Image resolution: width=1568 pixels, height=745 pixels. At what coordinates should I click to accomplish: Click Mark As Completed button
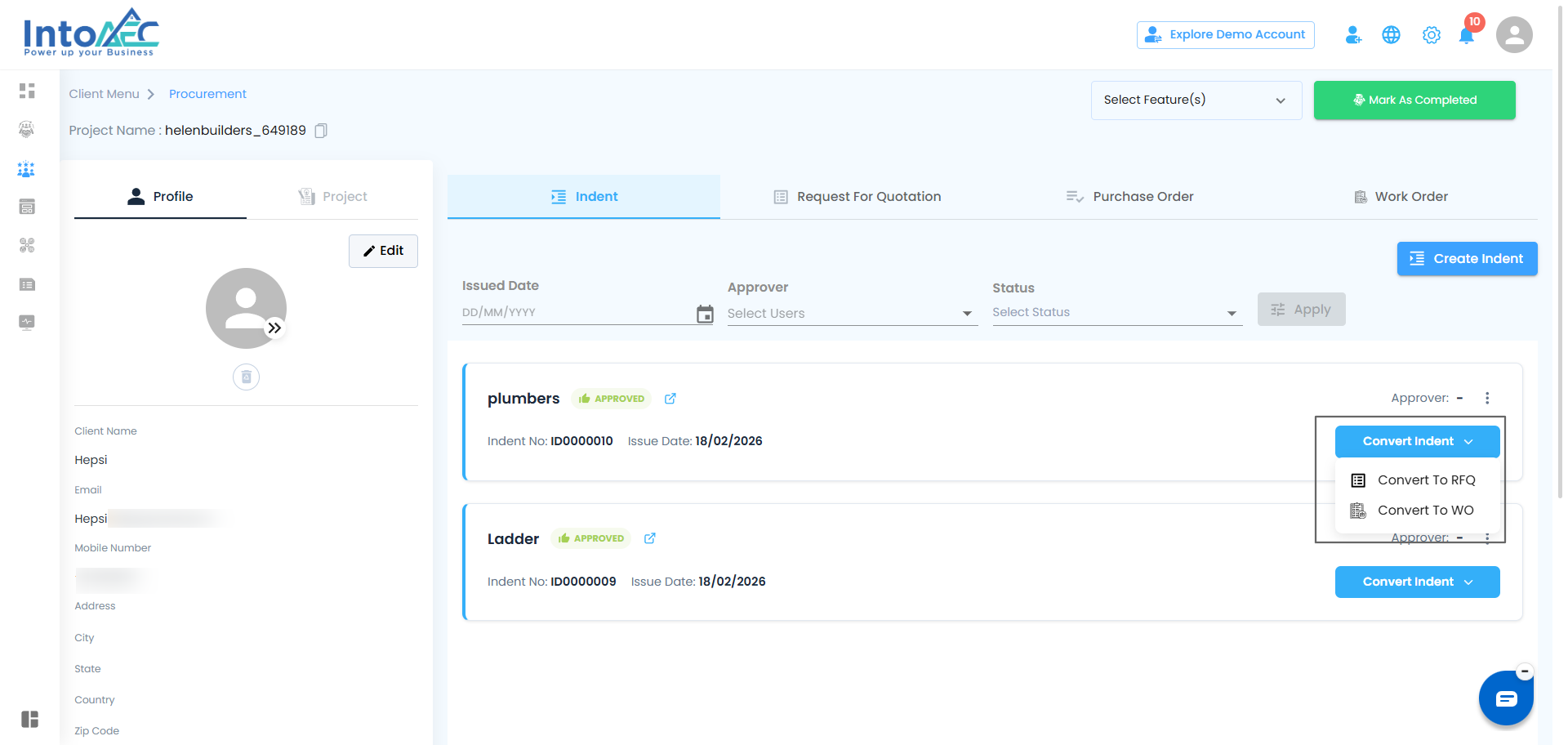[1414, 100]
